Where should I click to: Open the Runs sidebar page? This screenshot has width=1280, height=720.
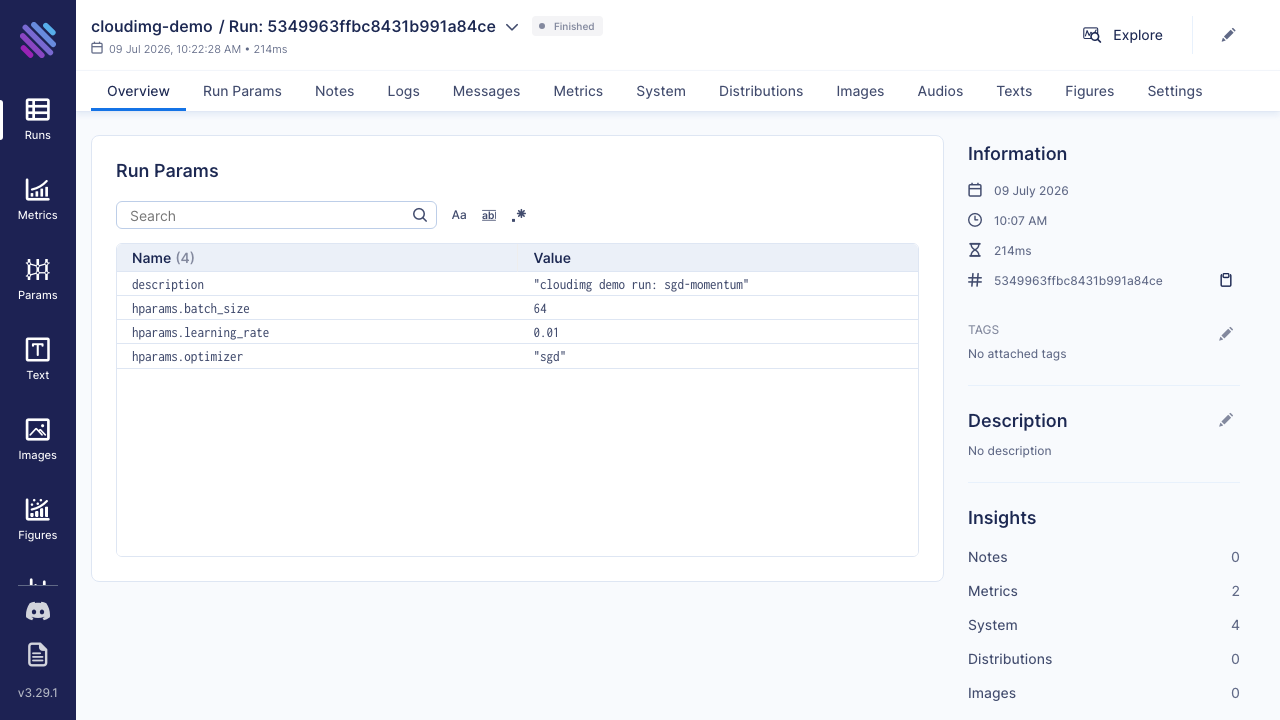tap(38, 119)
